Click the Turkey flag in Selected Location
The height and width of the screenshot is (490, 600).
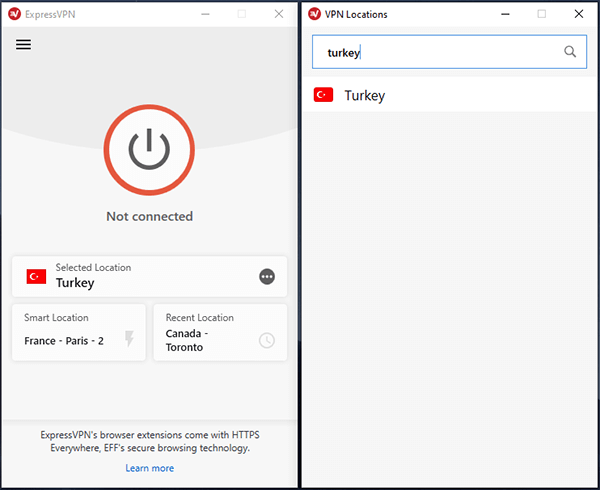pyautogui.click(x=36, y=277)
